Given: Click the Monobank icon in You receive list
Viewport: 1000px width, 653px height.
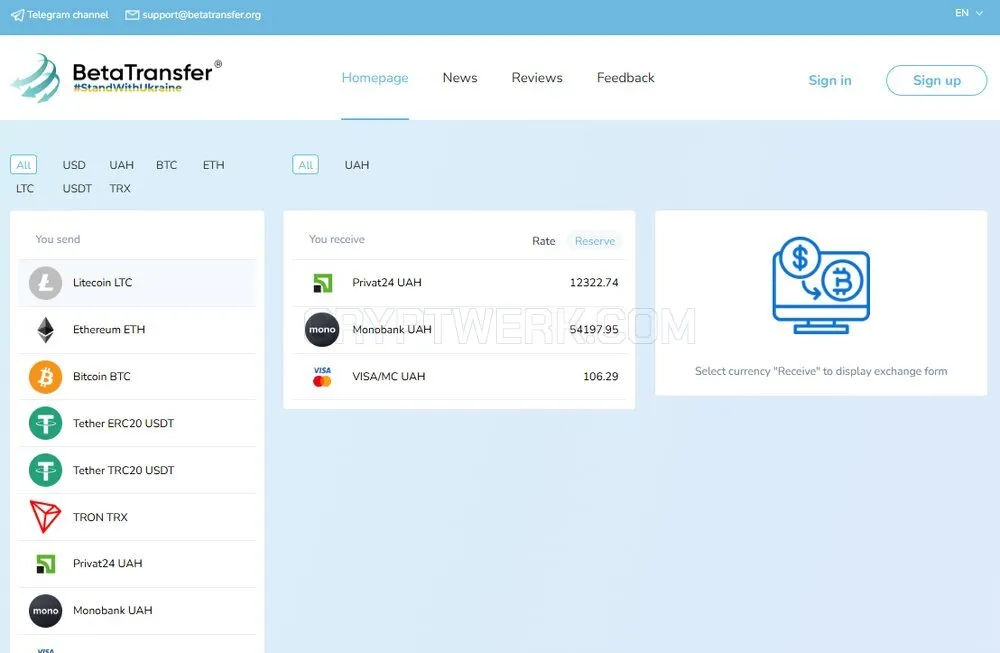Looking at the screenshot, I should [322, 330].
